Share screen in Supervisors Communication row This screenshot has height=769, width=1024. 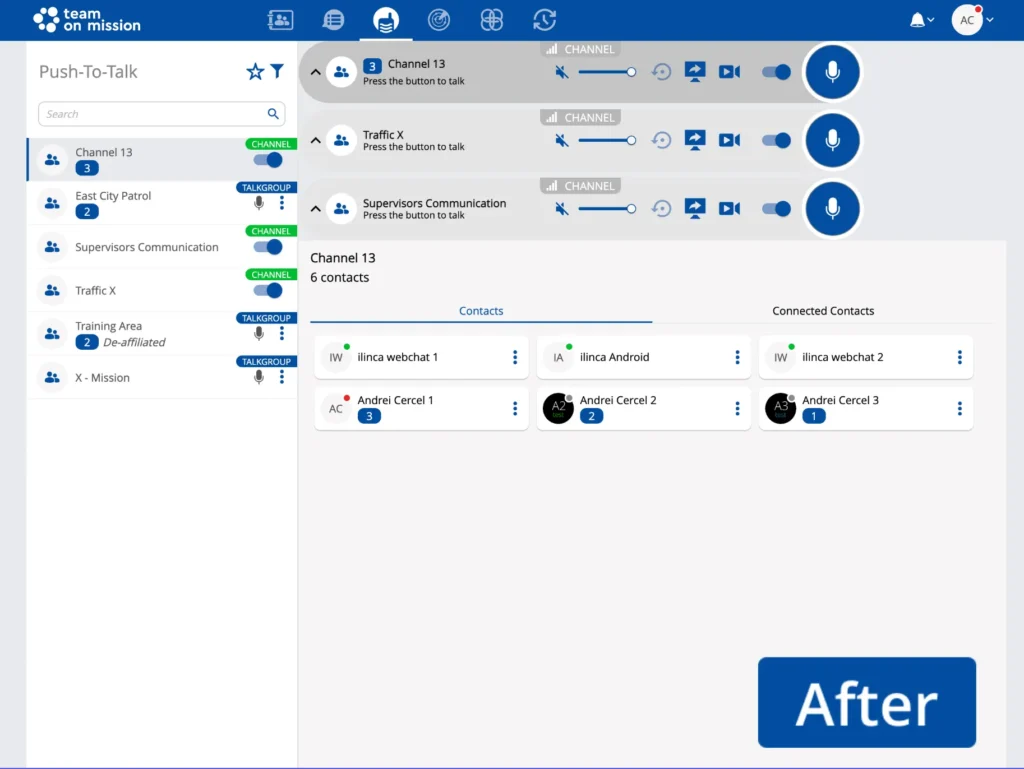click(695, 208)
